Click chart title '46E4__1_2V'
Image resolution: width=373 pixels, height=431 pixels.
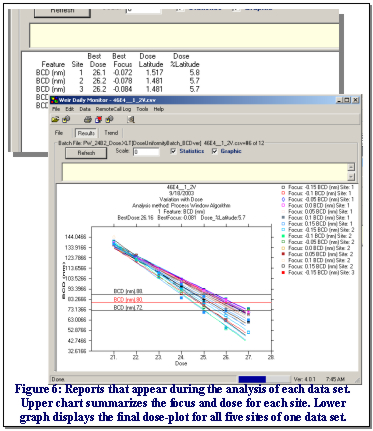tap(181, 187)
